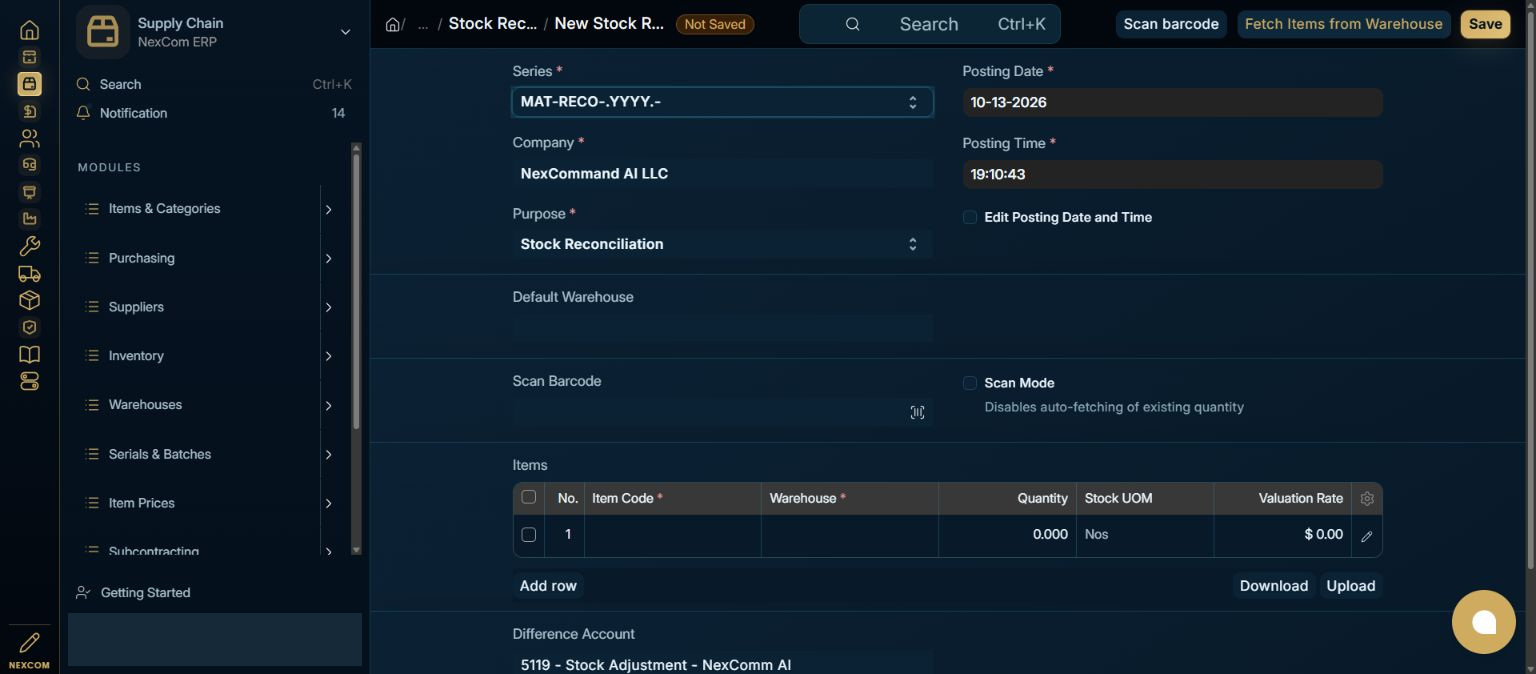The width and height of the screenshot is (1536, 674).
Task: Click the Scan barcode button
Action: coord(1170,24)
